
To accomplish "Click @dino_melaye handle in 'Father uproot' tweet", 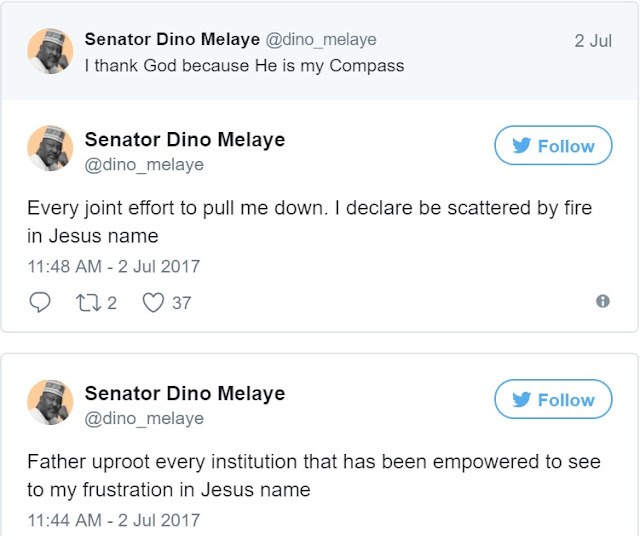I will [x=144, y=419].
